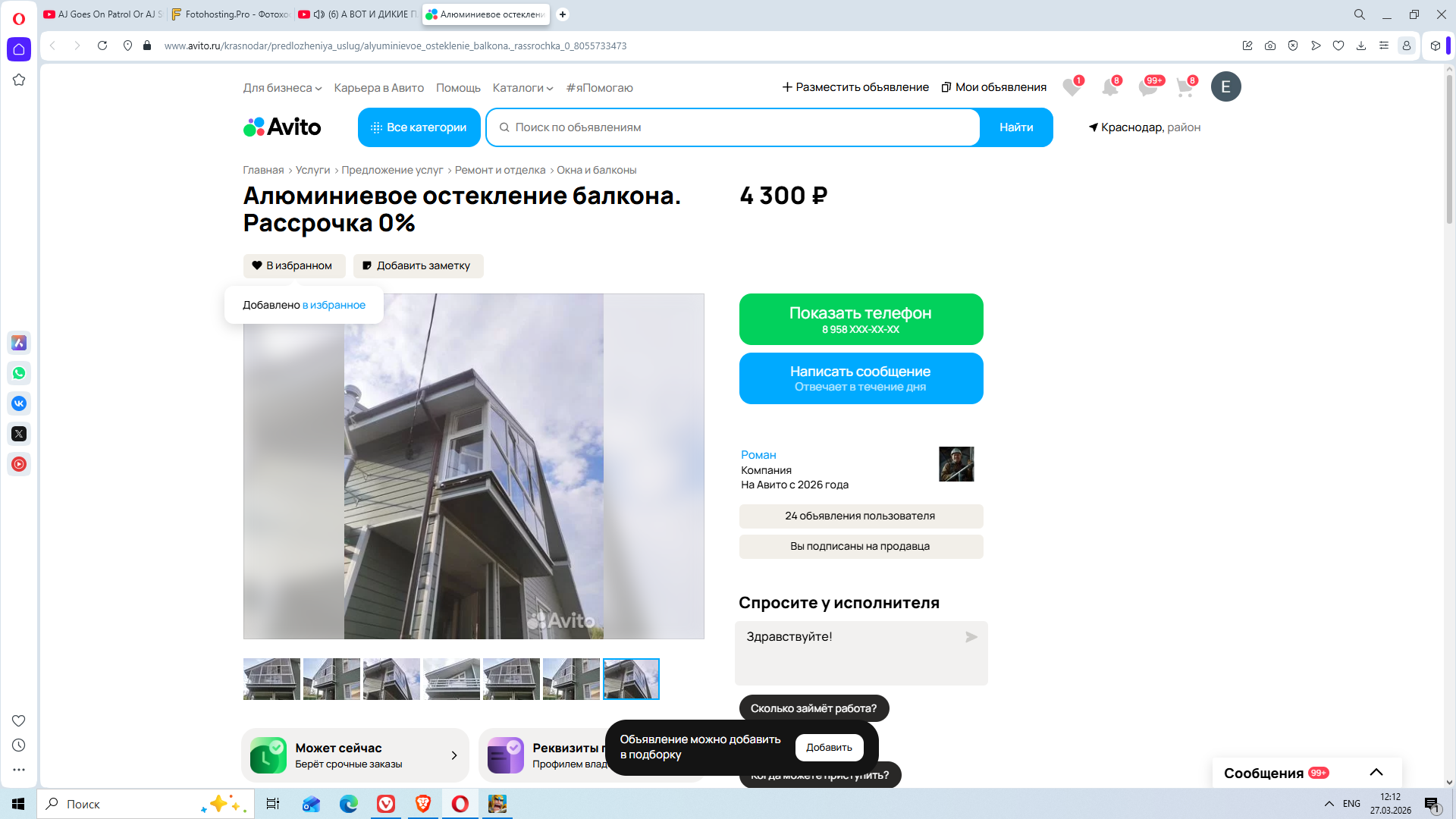The height and width of the screenshot is (819, 1456).
Task: Open VK messenger in Opera sidebar
Action: tap(19, 403)
